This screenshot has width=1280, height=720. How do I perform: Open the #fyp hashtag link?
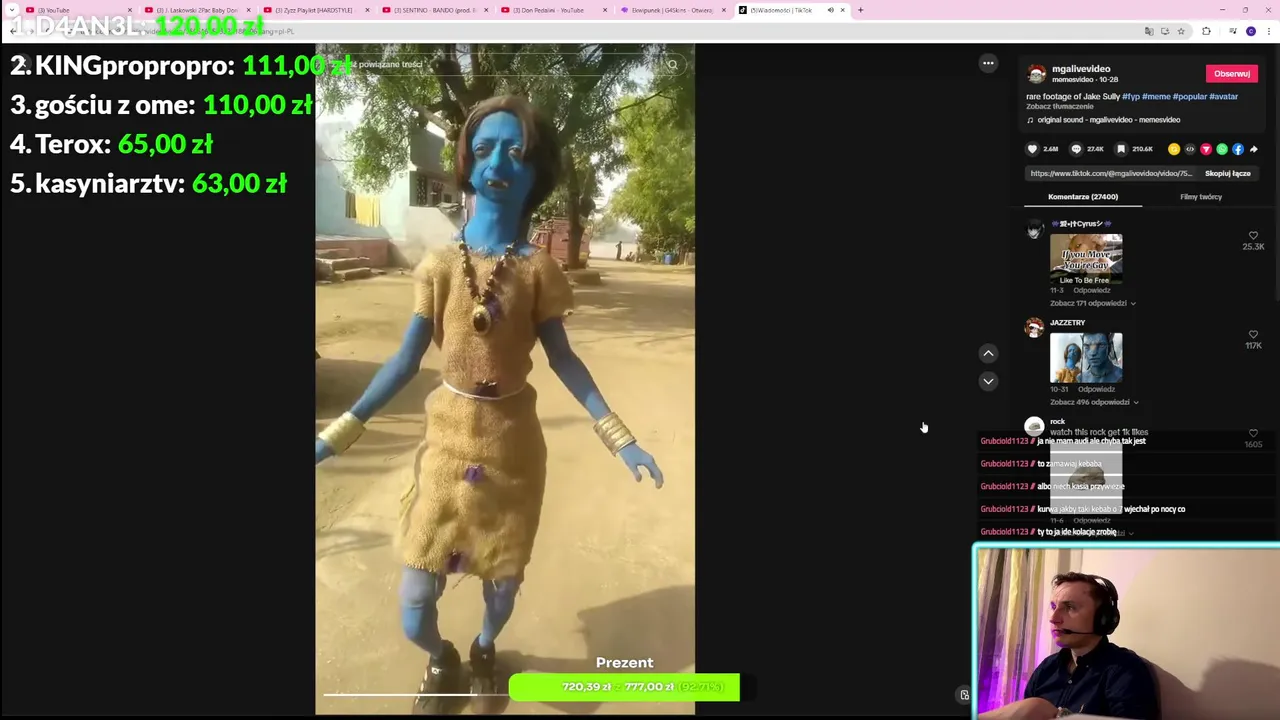1130,96
